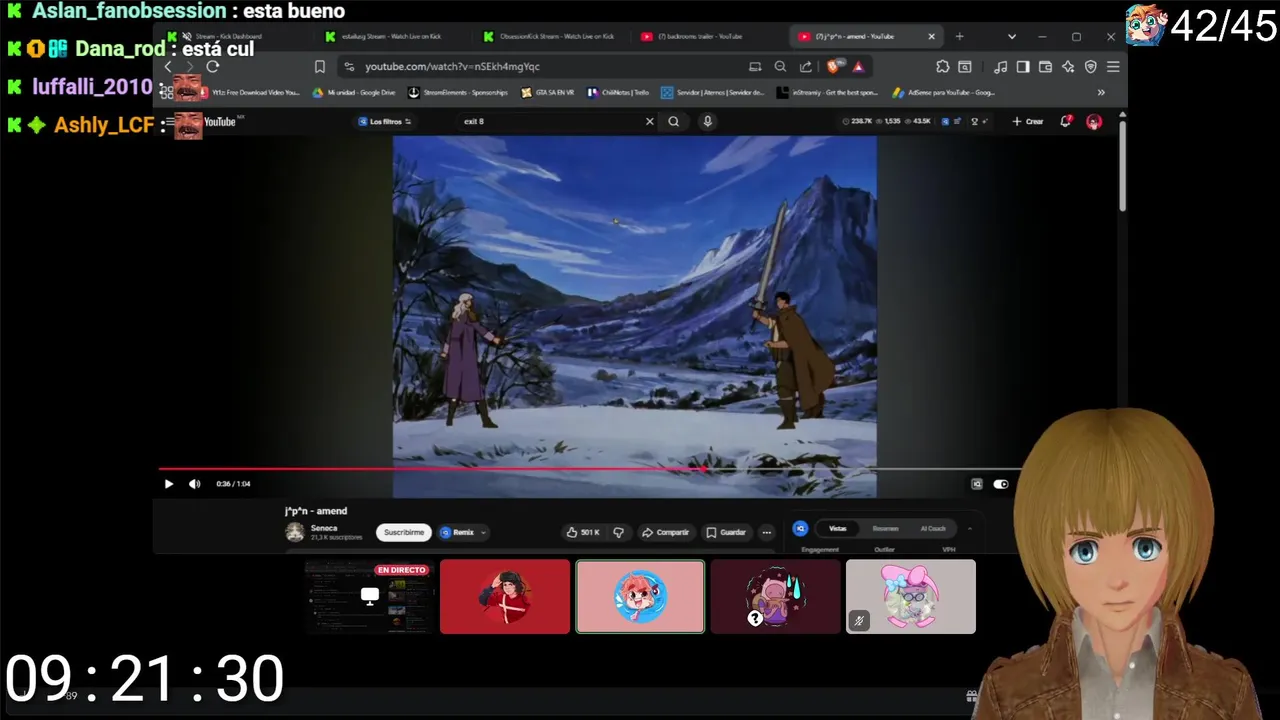Open Yt1z Free Download Video bookmark
Viewport: 1280px width, 720px height.
(x=249, y=92)
